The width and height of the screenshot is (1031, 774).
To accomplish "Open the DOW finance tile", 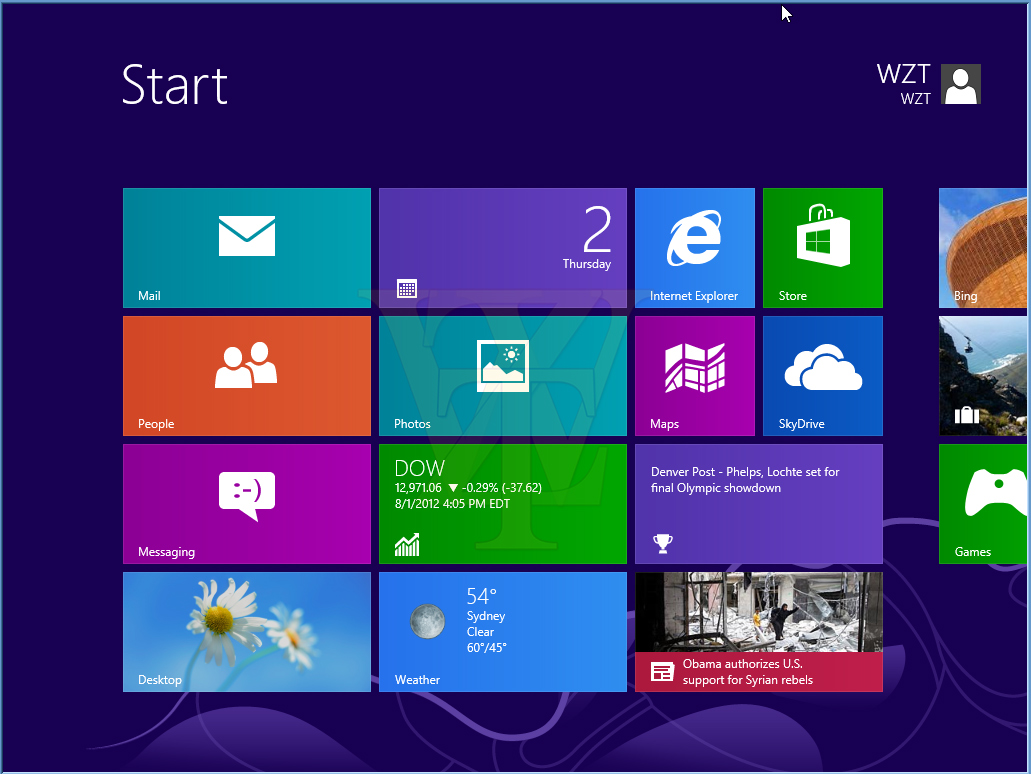I will pos(502,503).
